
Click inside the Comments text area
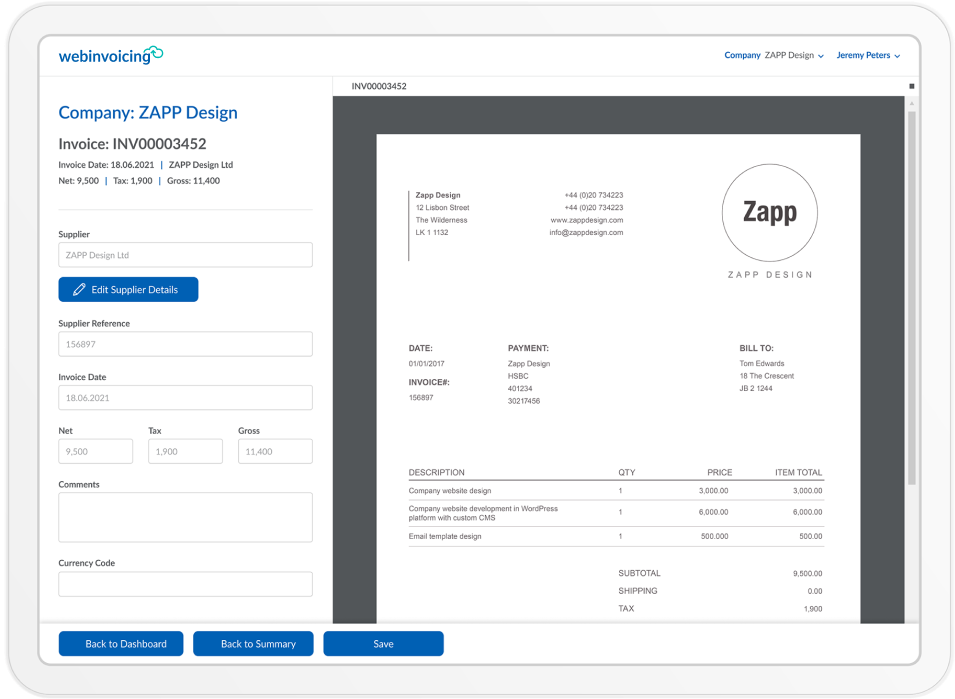click(185, 516)
